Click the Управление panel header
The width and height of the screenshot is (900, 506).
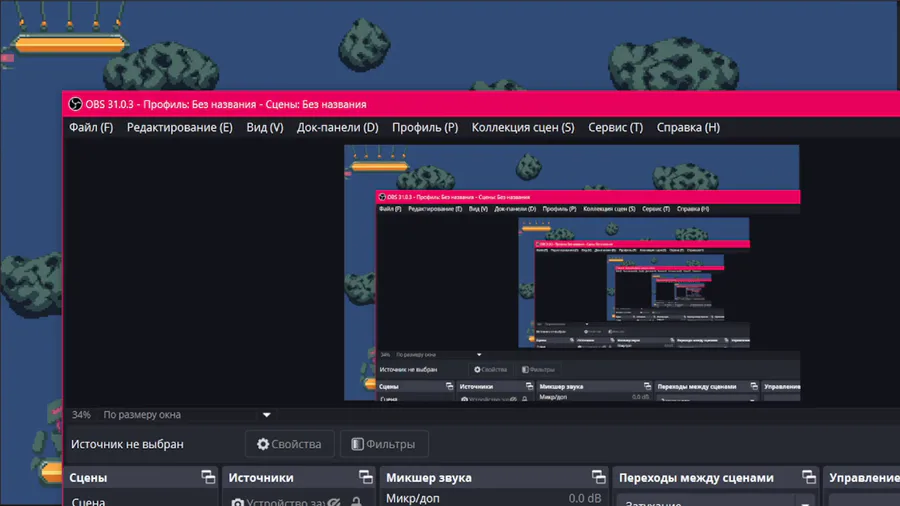[864, 477]
